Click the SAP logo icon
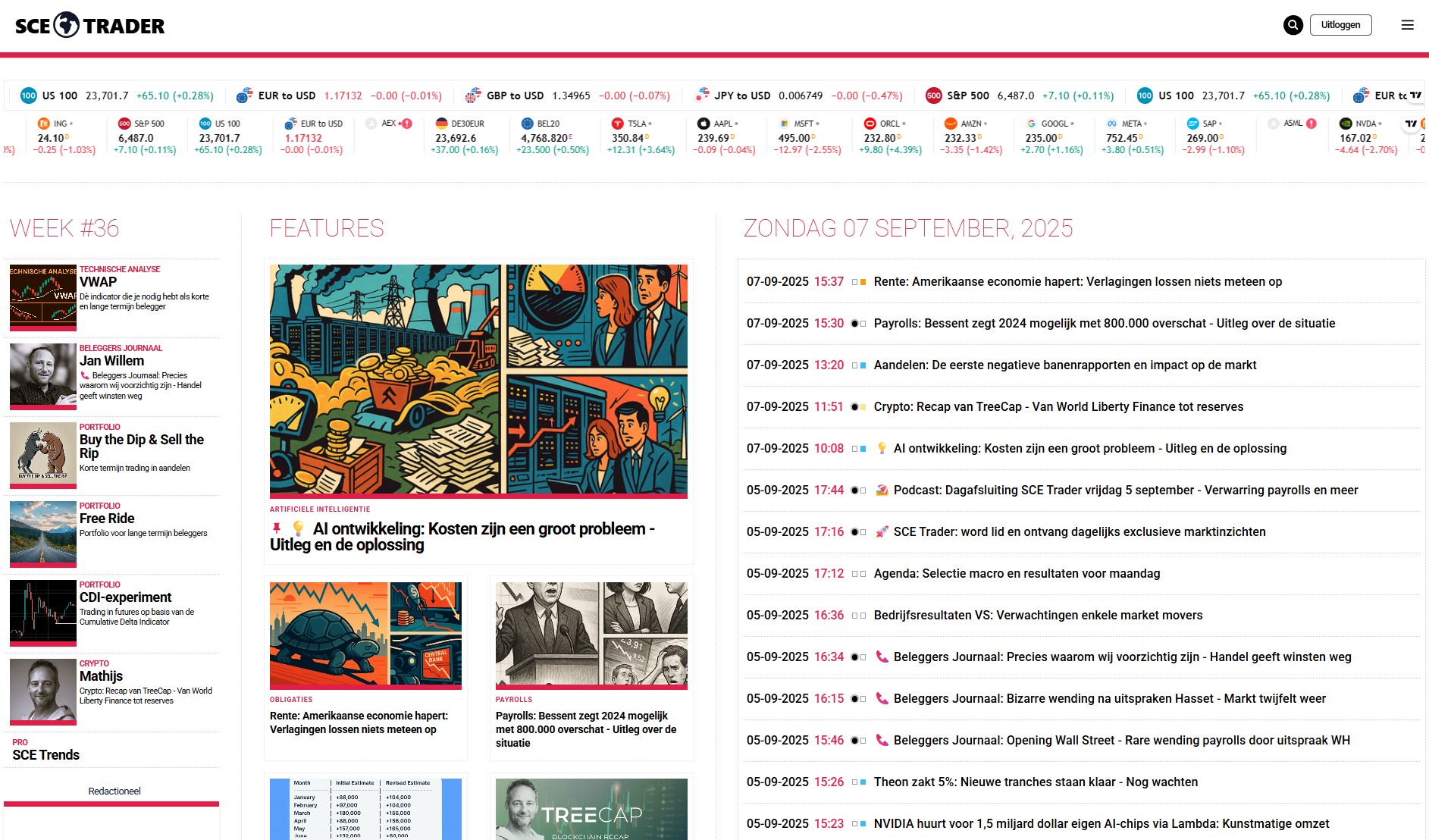The image size is (1429, 840). [1192, 124]
